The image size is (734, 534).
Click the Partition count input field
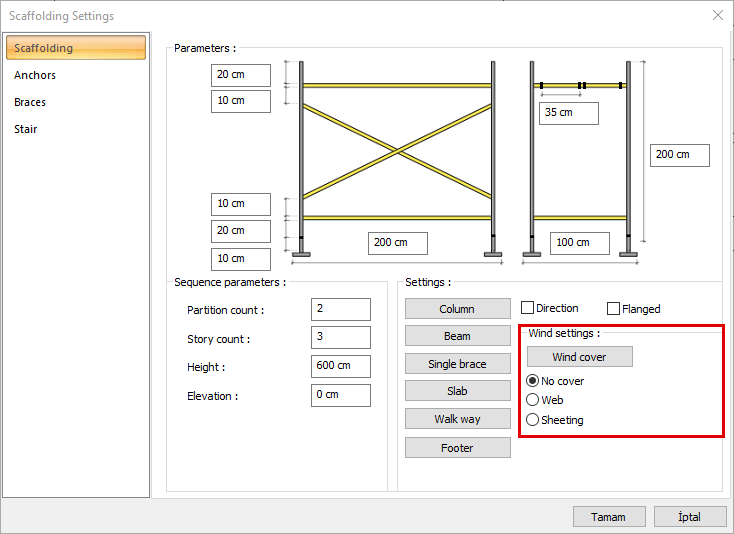[x=340, y=310]
